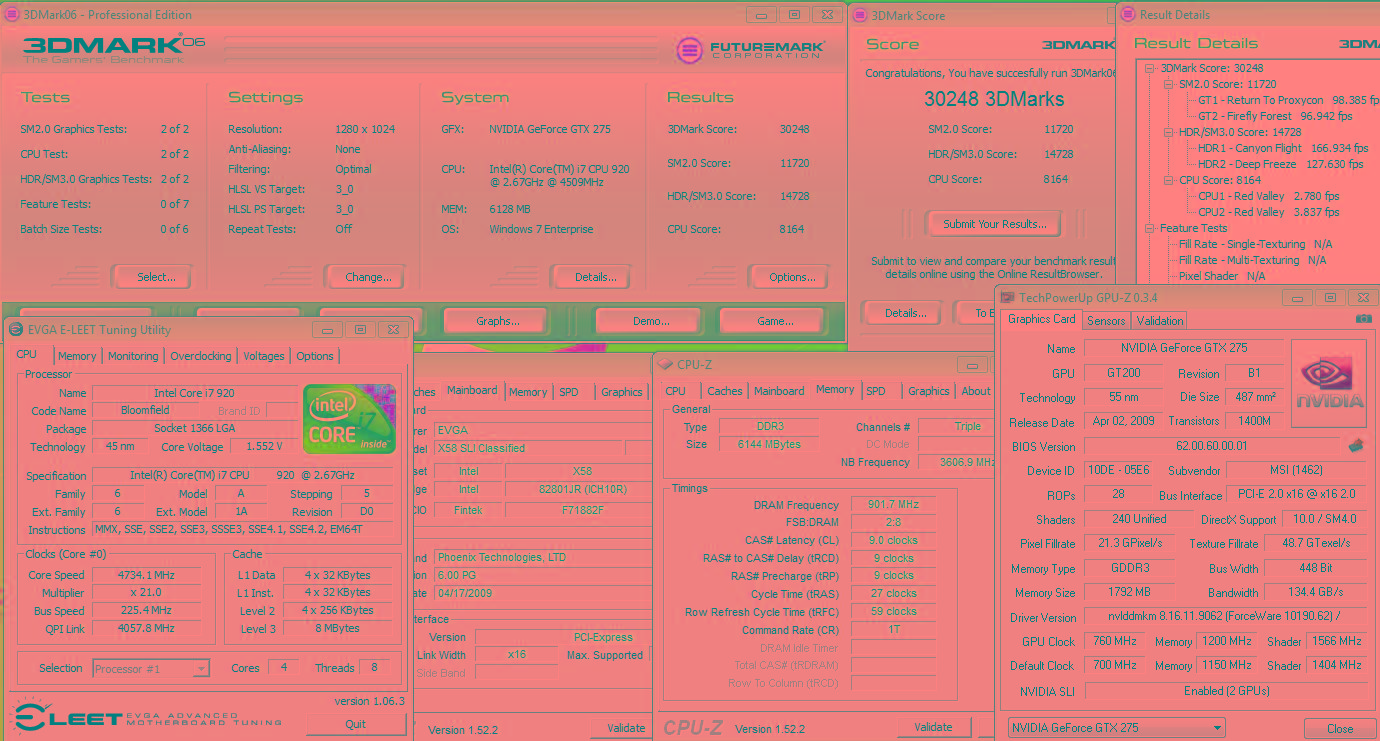
Task: Take a GPU-Z screenshot with camera icon
Action: (1363, 319)
